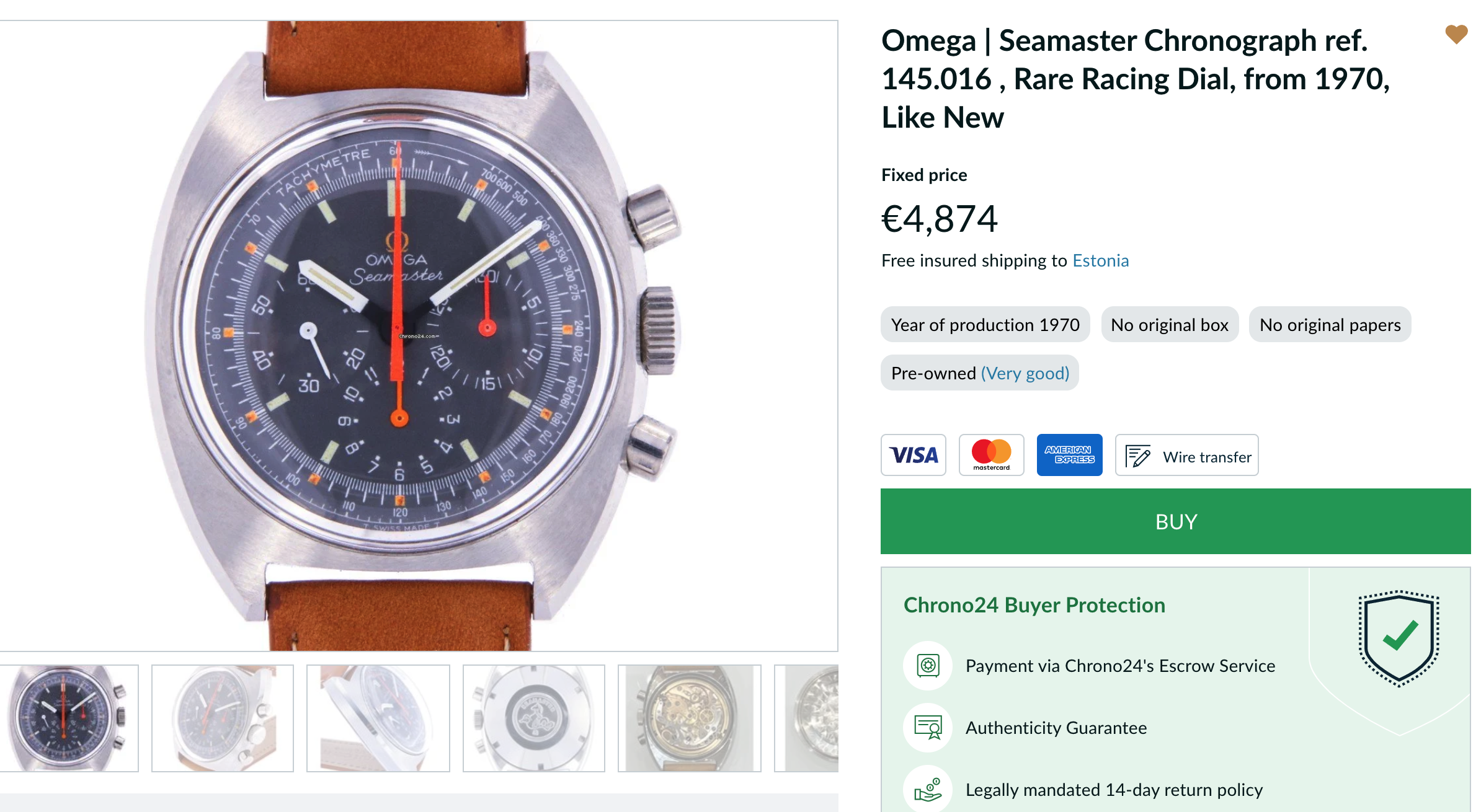Image resolution: width=1481 pixels, height=812 pixels.
Task: Click the Visa payment icon
Action: (914, 455)
